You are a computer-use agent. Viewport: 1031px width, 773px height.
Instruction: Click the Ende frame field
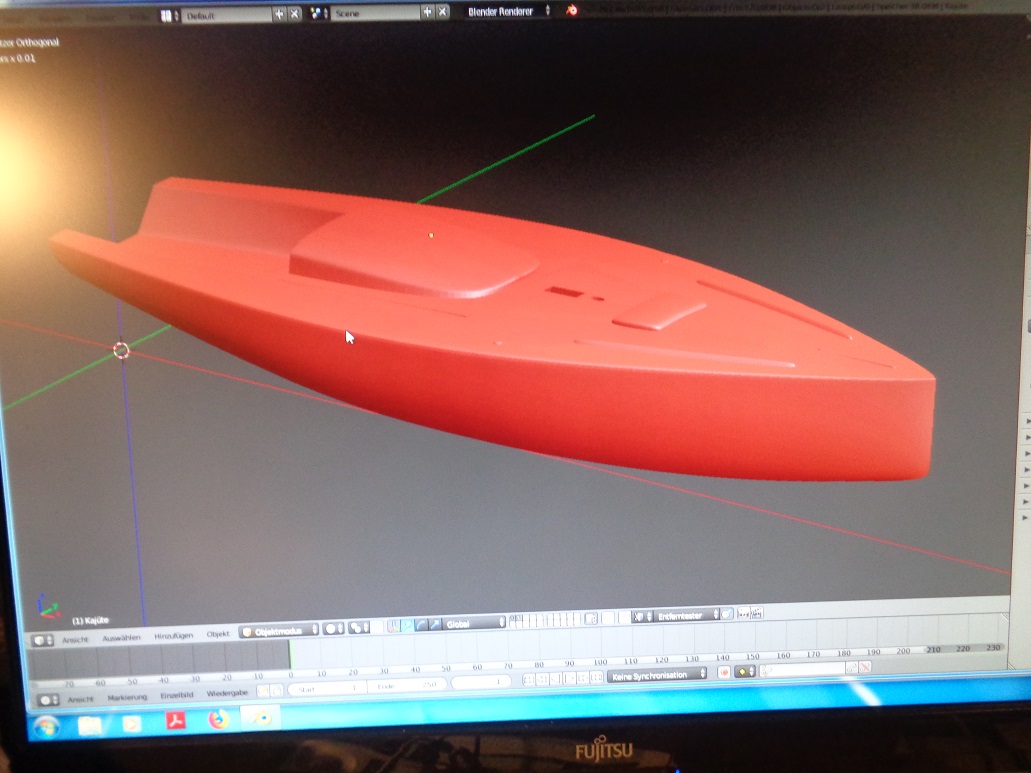pyautogui.click(x=407, y=685)
